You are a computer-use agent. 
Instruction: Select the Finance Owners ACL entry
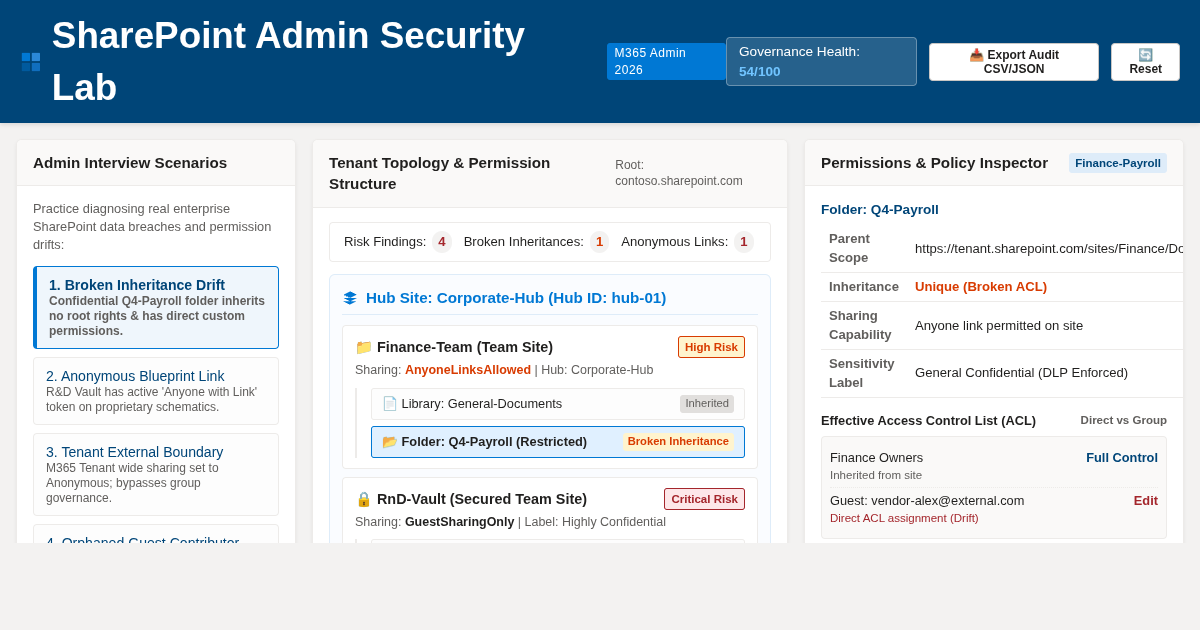[994, 466]
